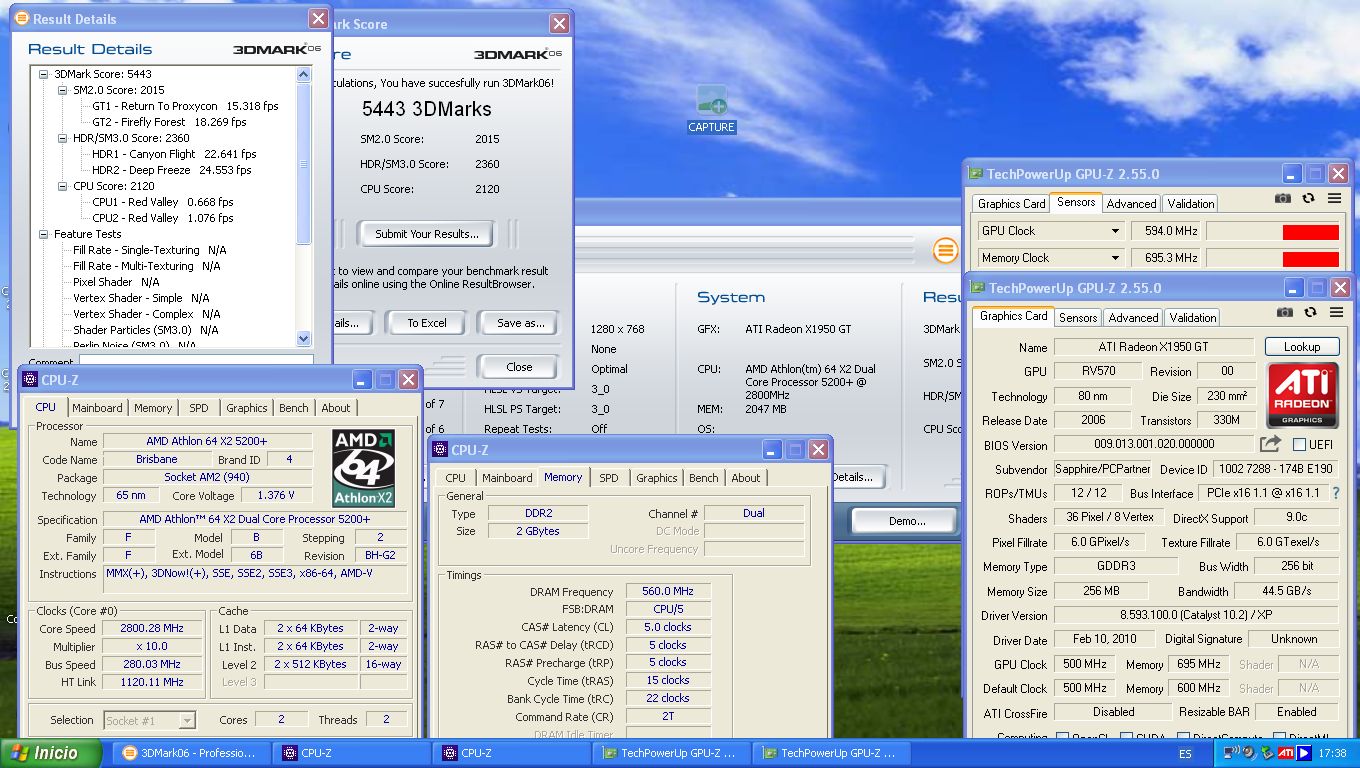
Task: Click DRAM Frequency value 560.0 MHz
Action: (x=668, y=592)
